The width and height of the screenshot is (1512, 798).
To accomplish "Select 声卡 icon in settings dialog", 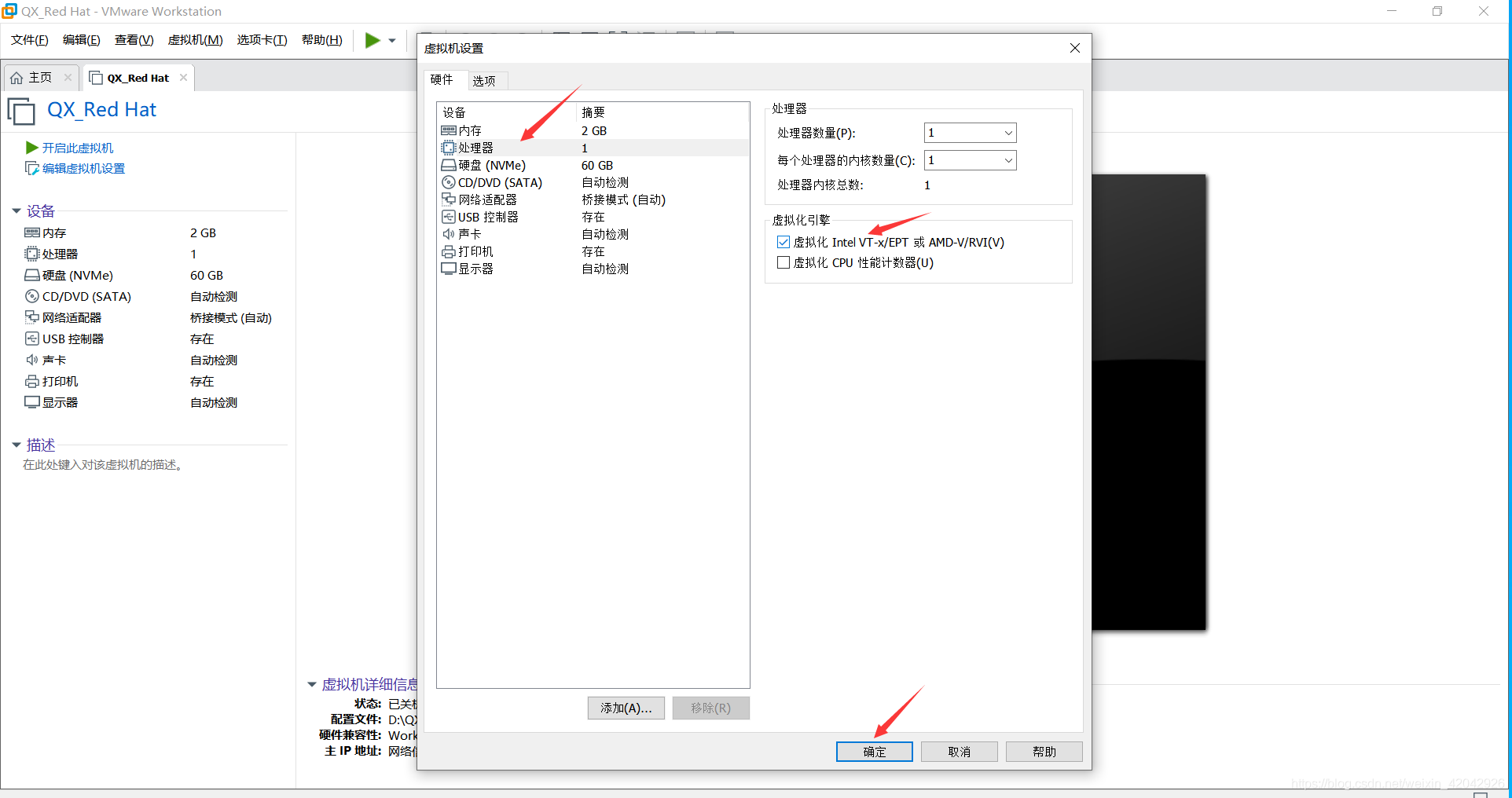I will (x=449, y=234).
